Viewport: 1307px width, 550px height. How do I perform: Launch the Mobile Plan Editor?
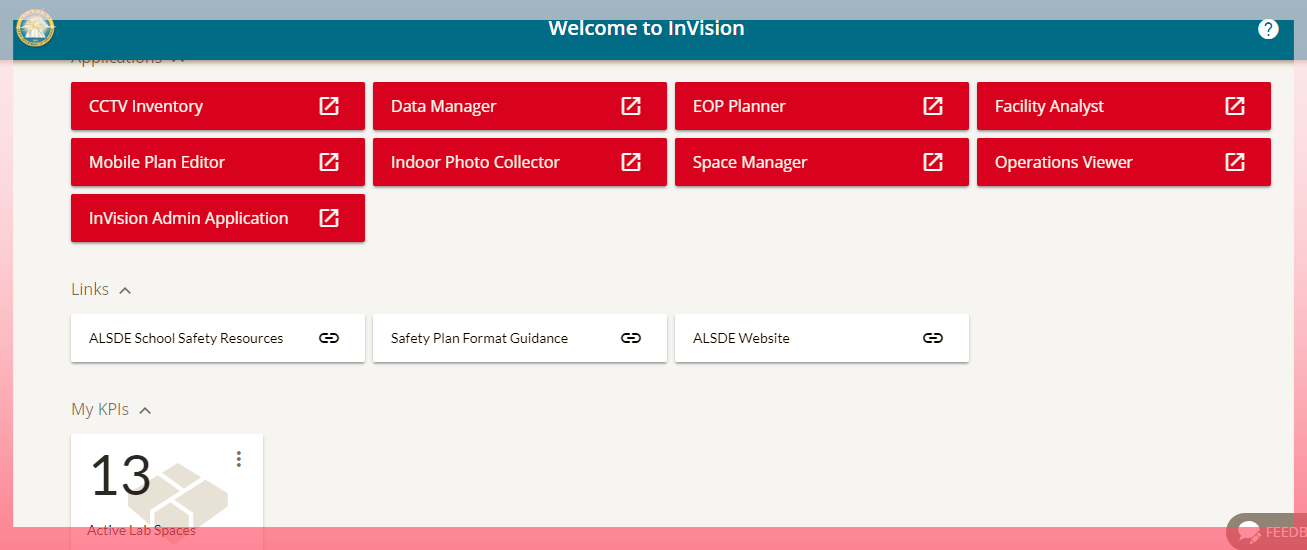pos(218,162)
